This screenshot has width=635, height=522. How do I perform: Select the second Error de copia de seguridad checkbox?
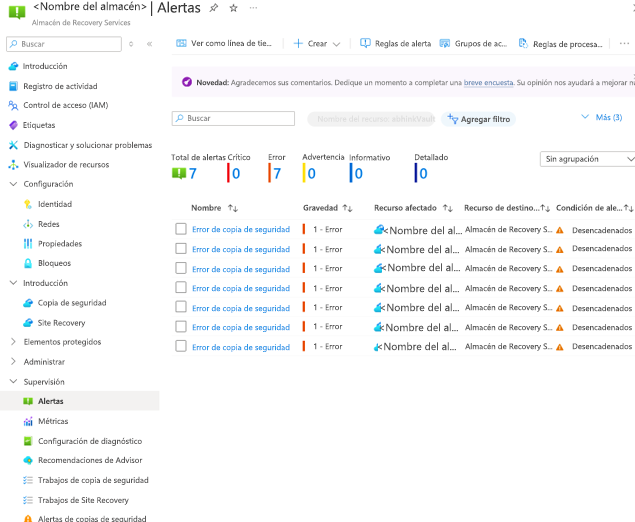pos(181,249)
